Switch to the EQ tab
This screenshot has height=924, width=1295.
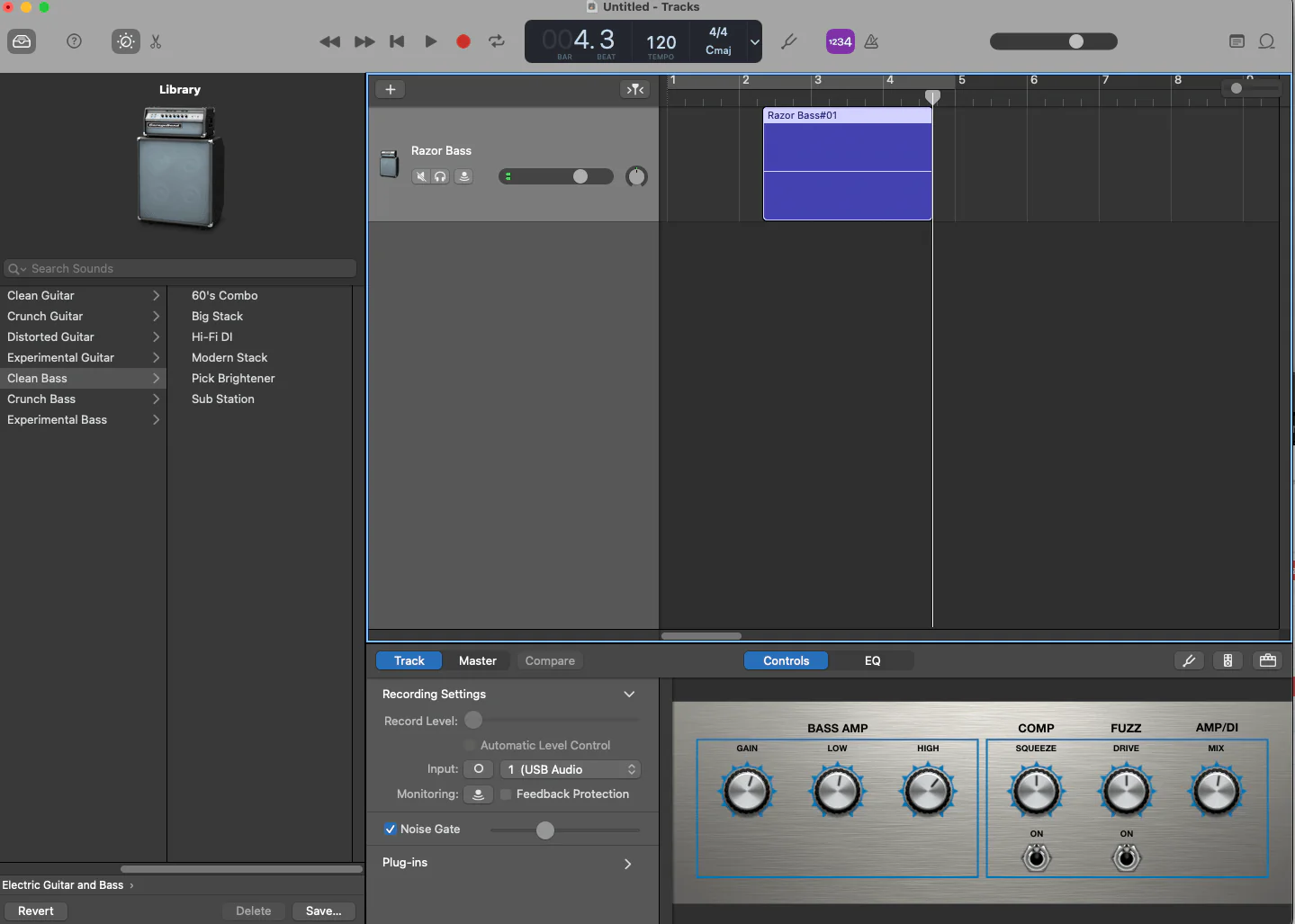[872, 661]
